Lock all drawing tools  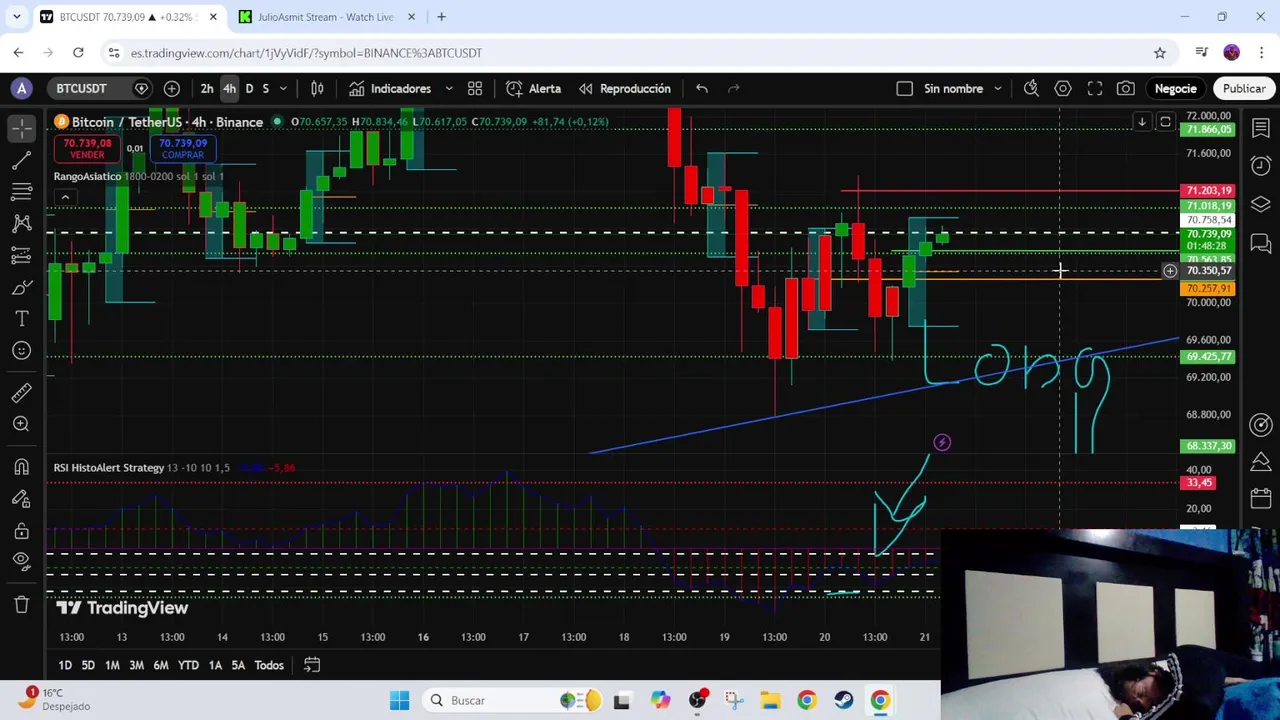click(x=22, y=531)
